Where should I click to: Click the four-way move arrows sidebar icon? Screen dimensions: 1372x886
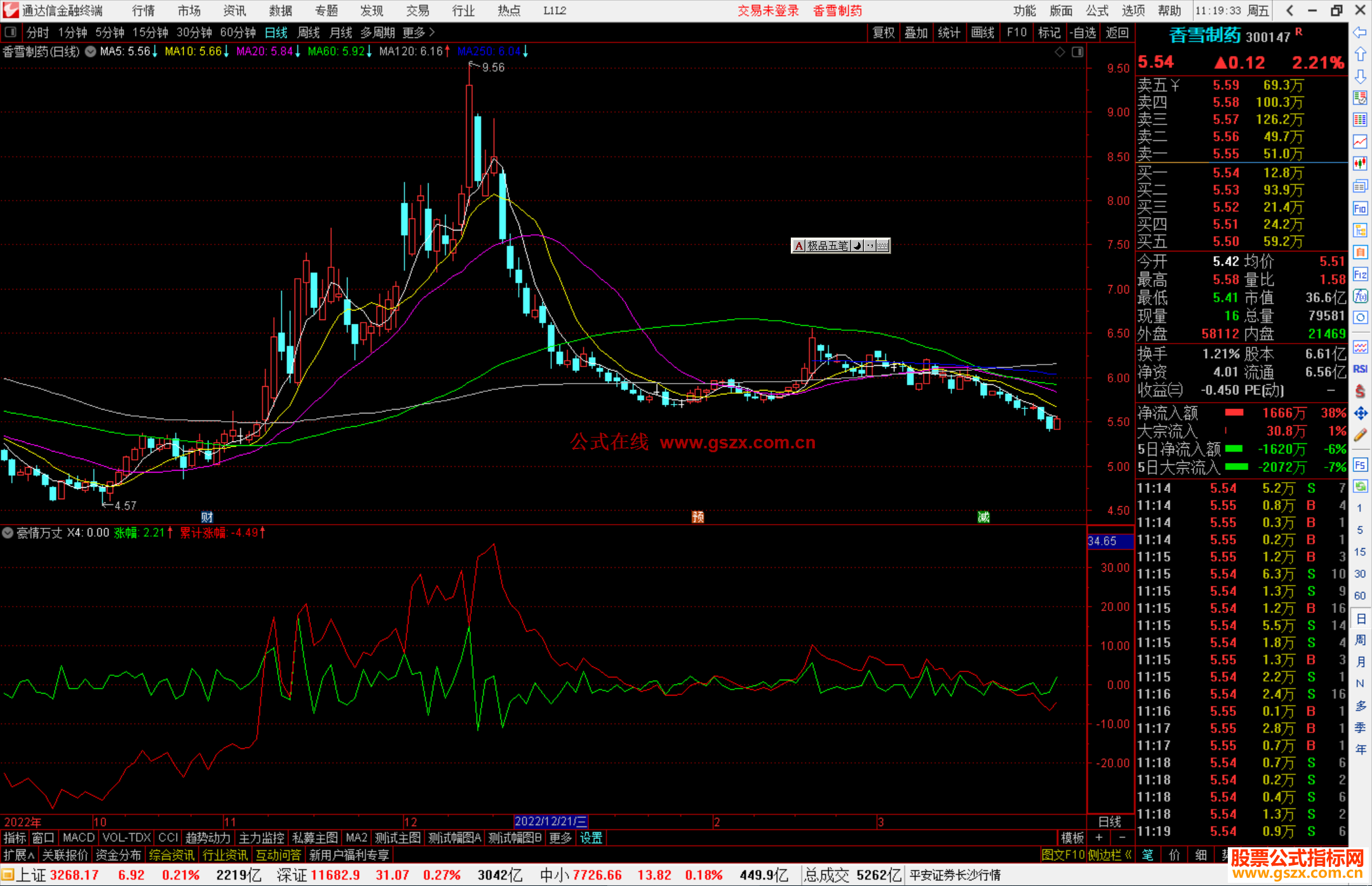(x=1360, y=413)
